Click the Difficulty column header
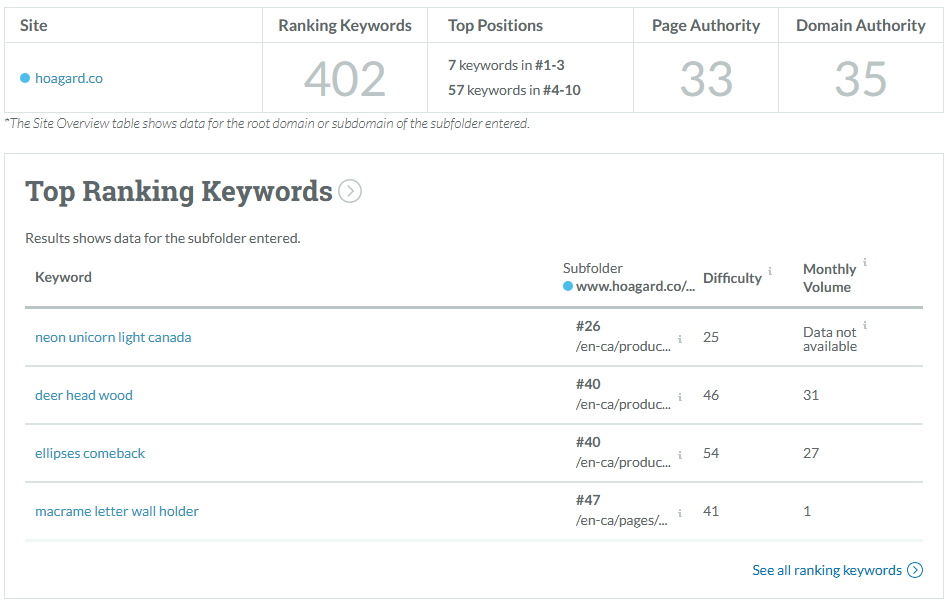The width and height of the screenshot is (948, 608). (732, 278)
